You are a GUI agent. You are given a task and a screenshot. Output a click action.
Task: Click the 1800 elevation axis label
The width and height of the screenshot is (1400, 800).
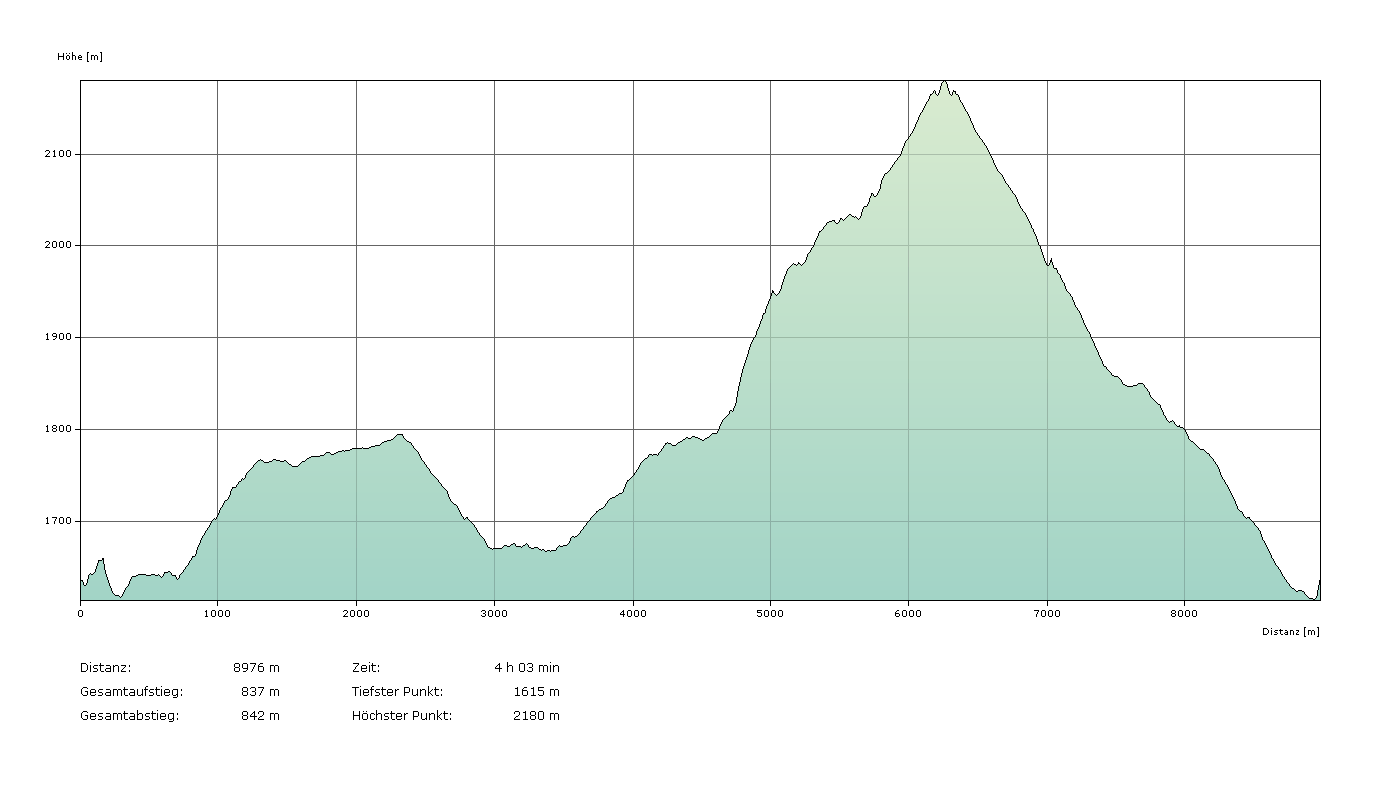tap(59, 429)
